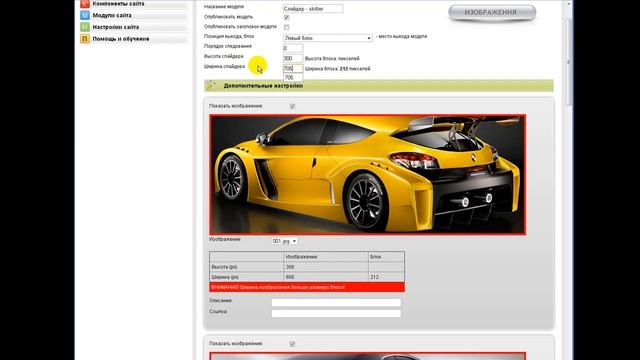Click the Описание text field

coord(336,302)
